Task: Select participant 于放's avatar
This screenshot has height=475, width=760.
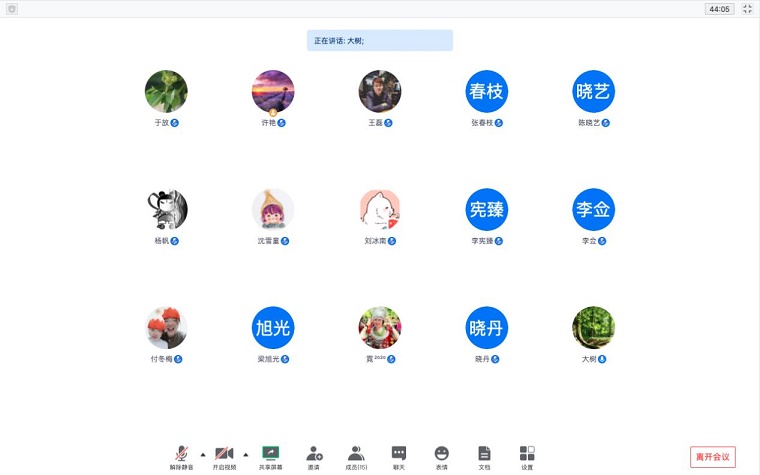Action: click(x=166, y=91)
